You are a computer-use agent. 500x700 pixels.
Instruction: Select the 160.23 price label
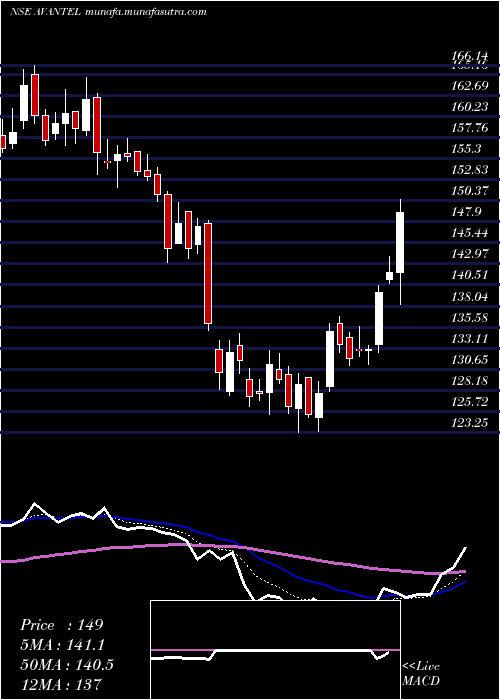pos(470,107)
